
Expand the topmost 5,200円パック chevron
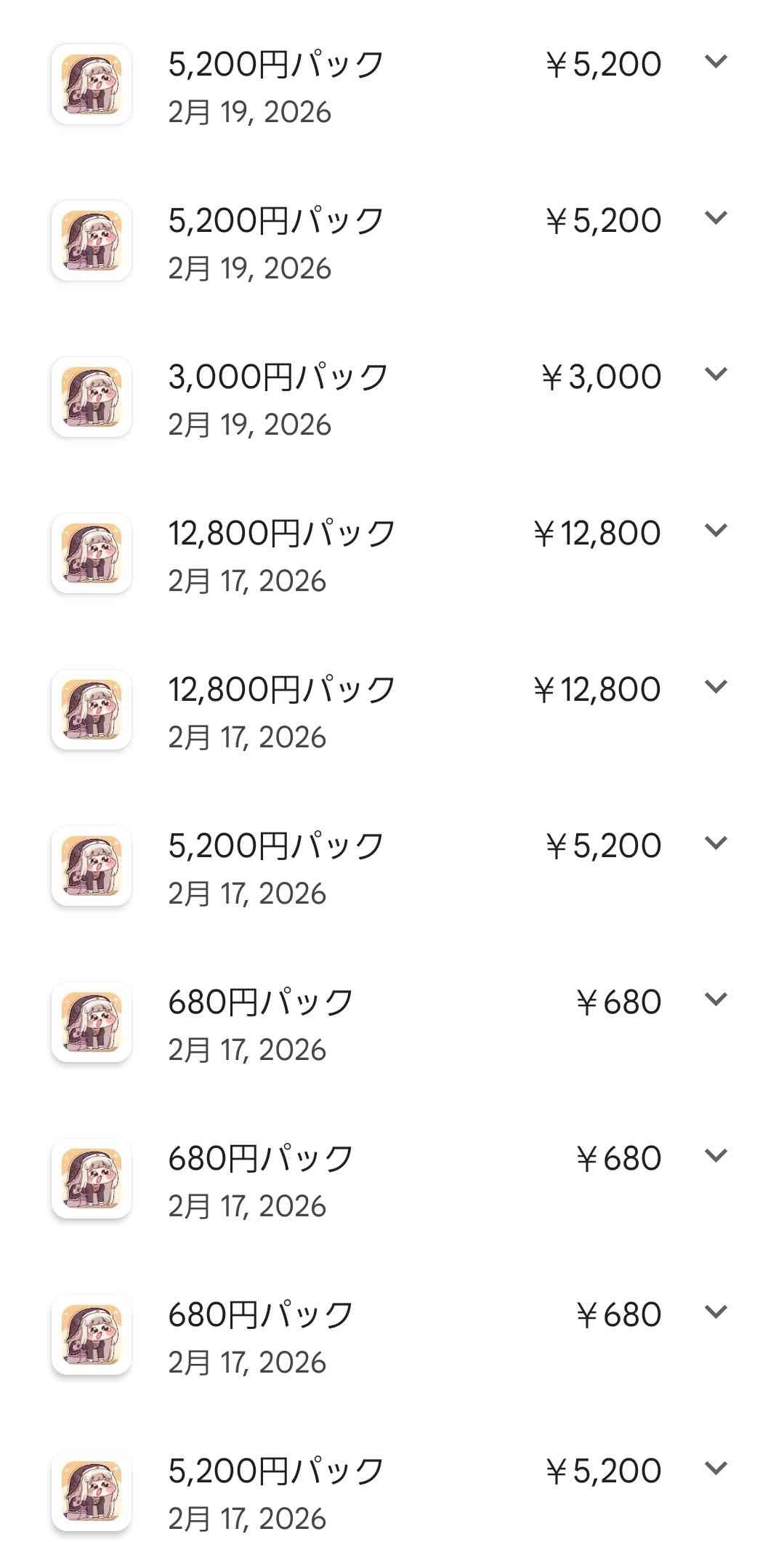coord(716,62)
